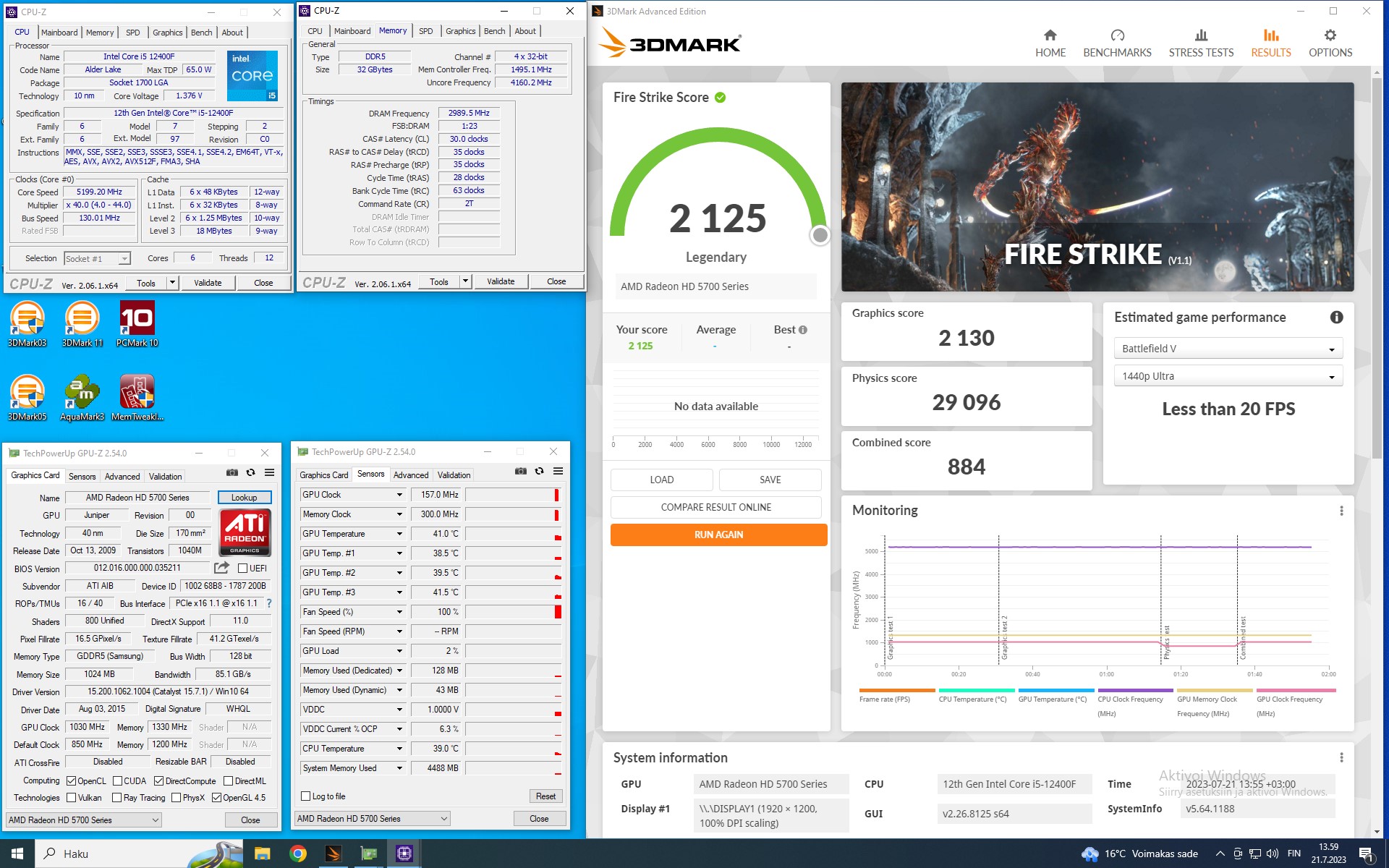Image resolution: width=1389 pixels, height=868 pixels.
Task: Open the Socket #1 selection dropdown in CPU-Z
Action: [97, 258]
